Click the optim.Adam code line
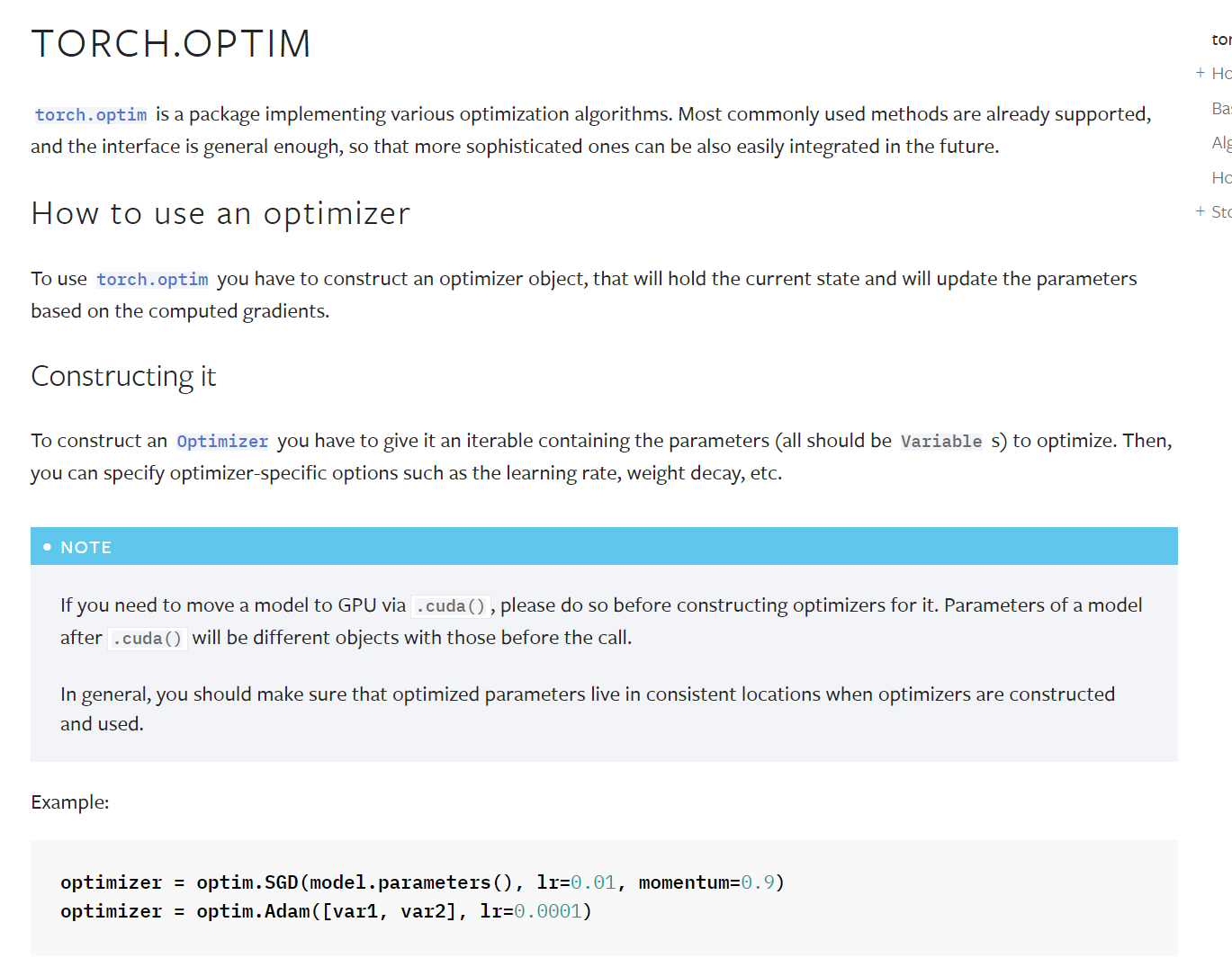 326,911
